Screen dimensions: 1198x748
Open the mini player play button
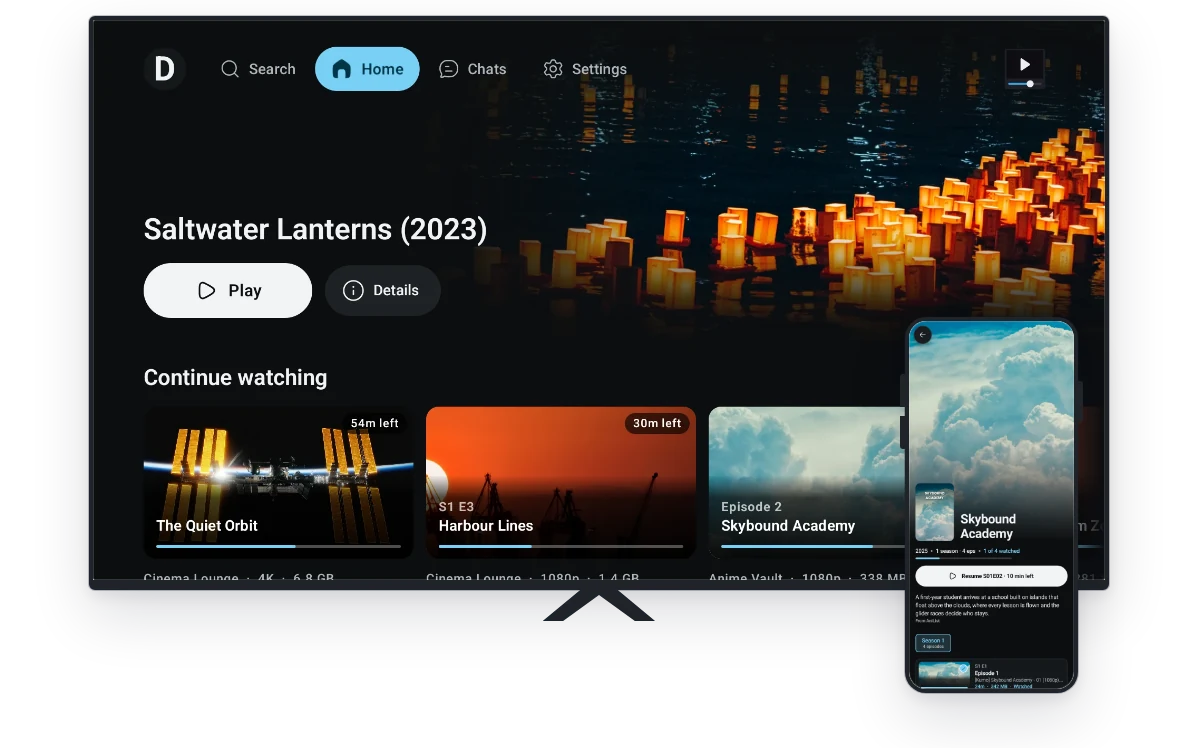(x=1025, y=65)
